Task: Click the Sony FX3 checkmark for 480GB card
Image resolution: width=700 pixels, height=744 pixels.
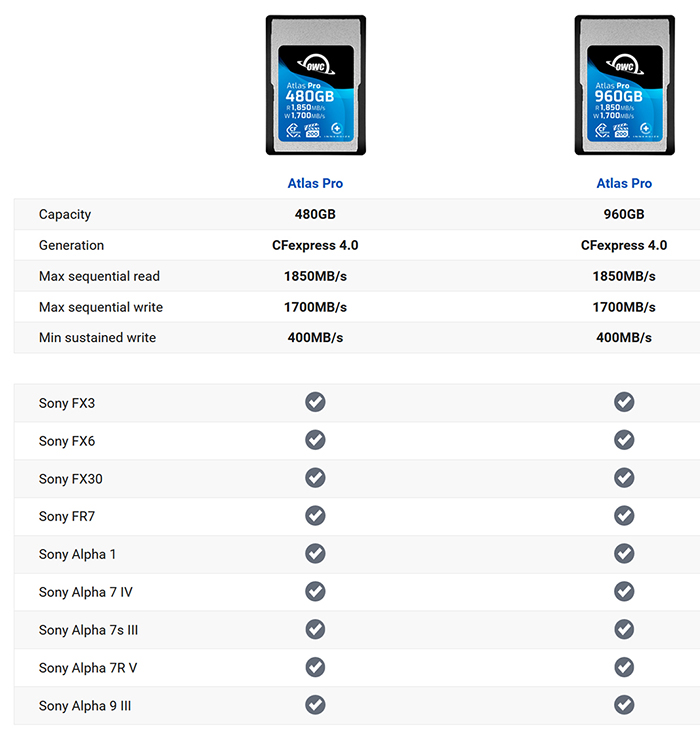Action: coord(315,402)
